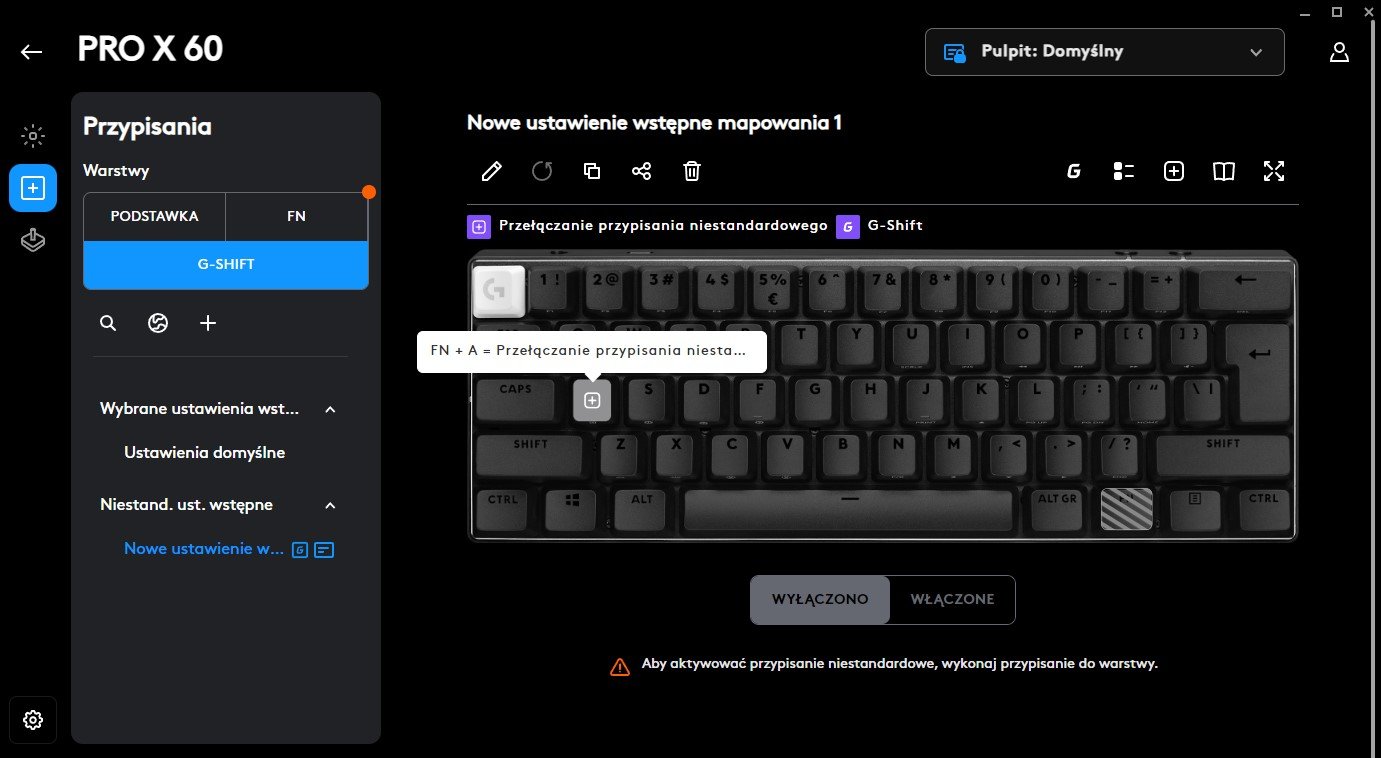
Task: Select the G-SHIFT layer button
Action: coord(226,265)
